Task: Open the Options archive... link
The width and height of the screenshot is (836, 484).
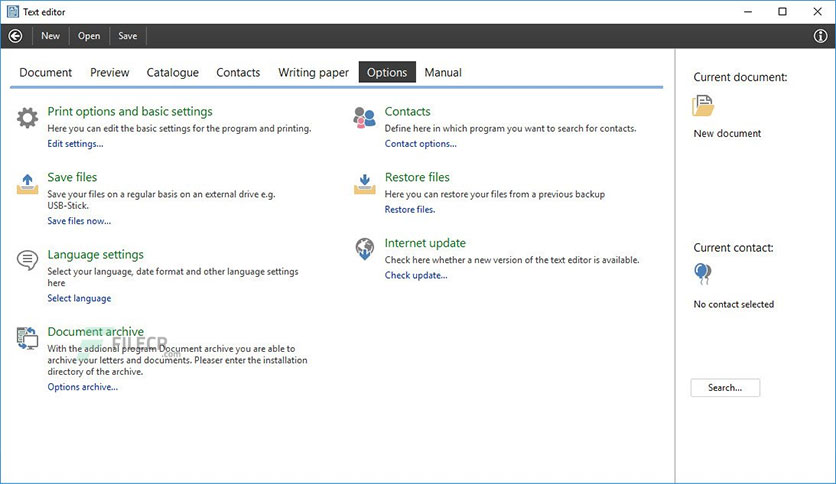Action: pyautogui.click(x=83, y=386)
